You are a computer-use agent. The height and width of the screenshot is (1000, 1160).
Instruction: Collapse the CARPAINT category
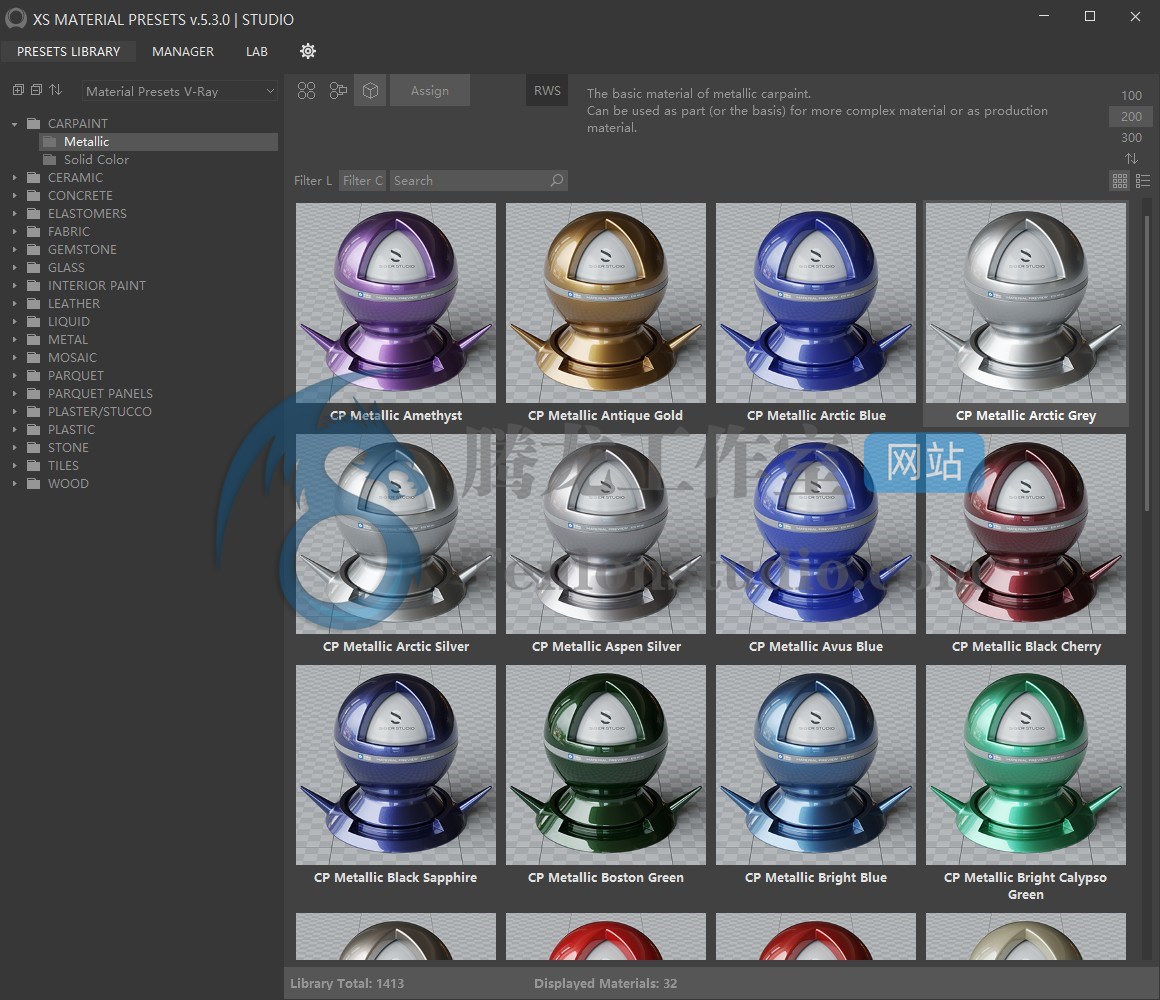[14, 124]
